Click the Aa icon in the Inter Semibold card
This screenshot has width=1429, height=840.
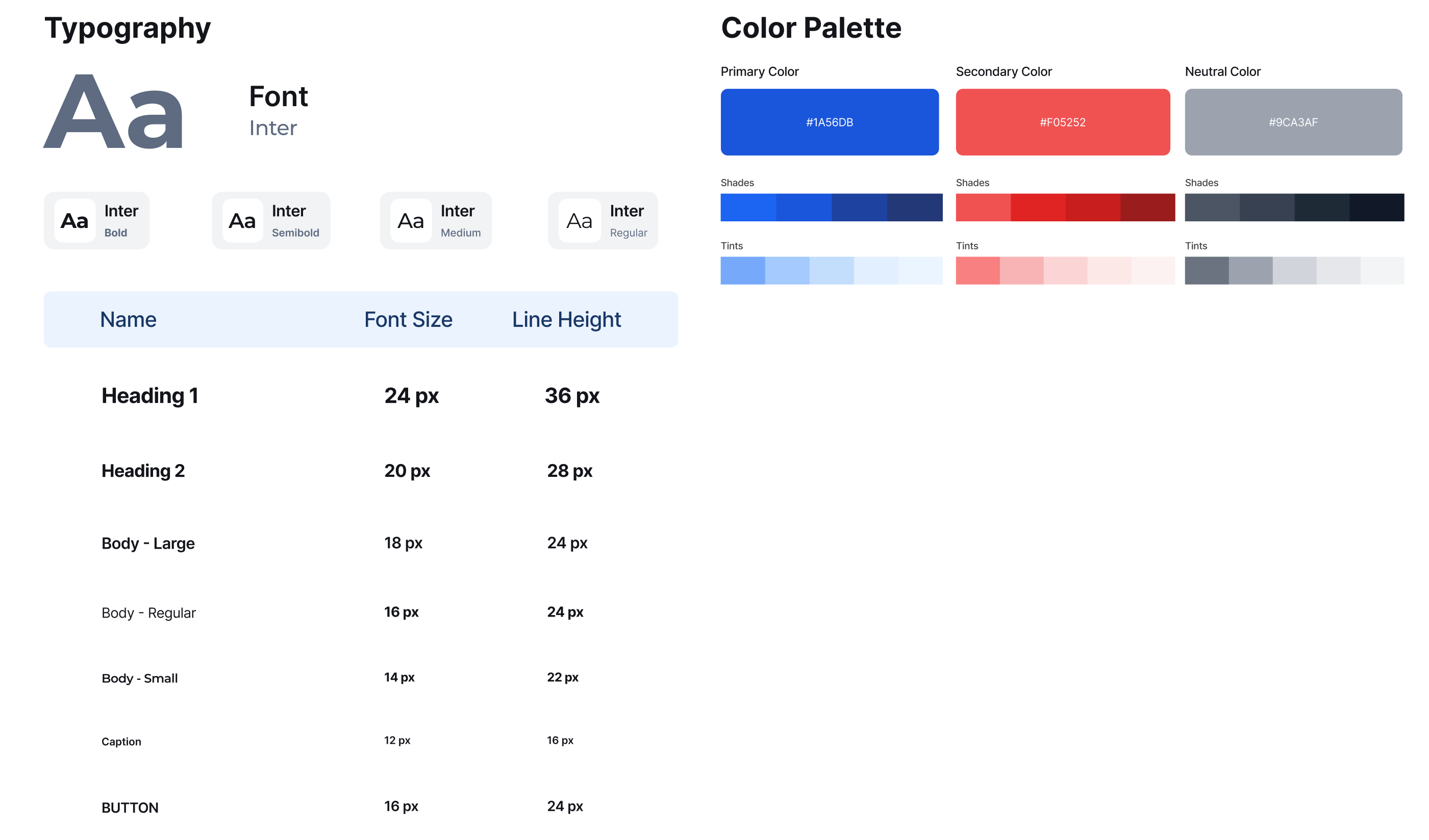242,220
